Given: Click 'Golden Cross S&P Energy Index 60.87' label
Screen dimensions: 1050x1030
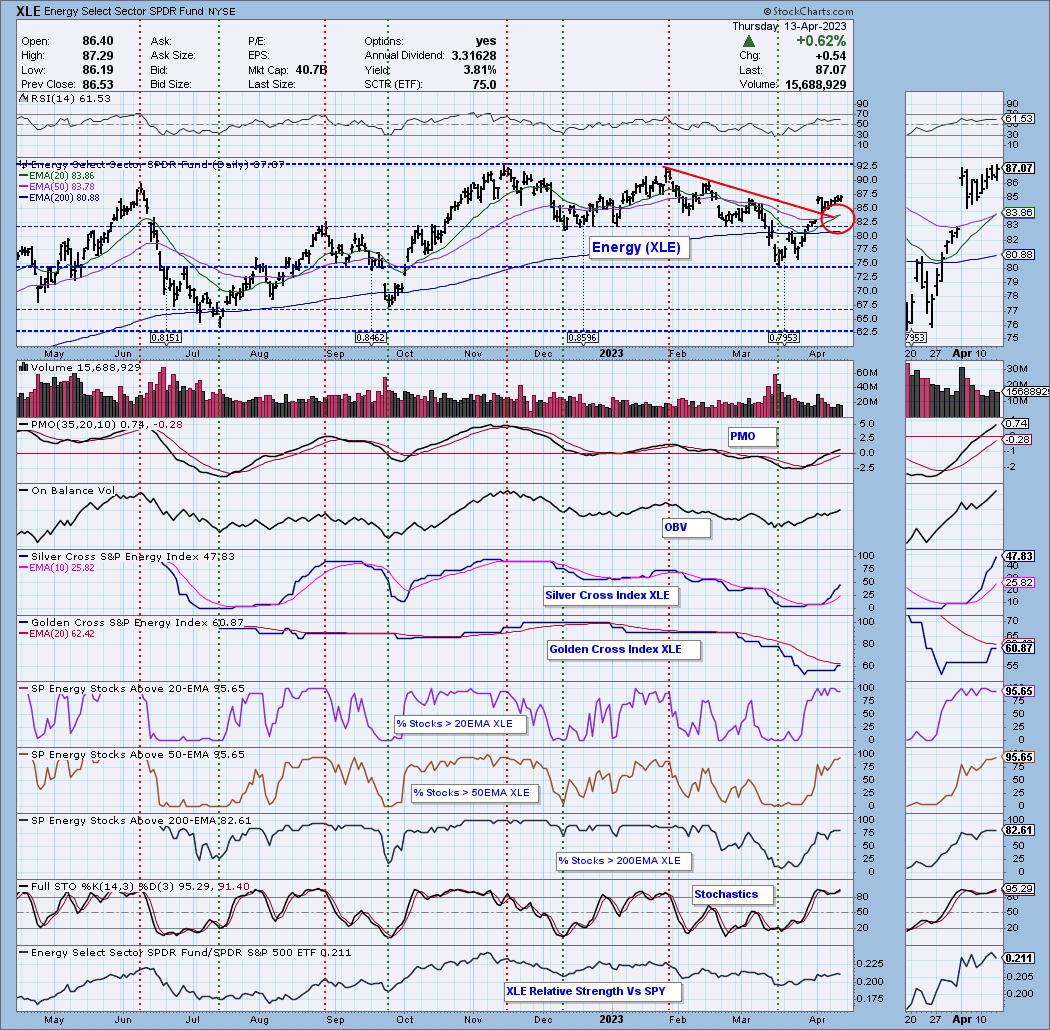Looking at the screenshot, I should tap(131, 623).
